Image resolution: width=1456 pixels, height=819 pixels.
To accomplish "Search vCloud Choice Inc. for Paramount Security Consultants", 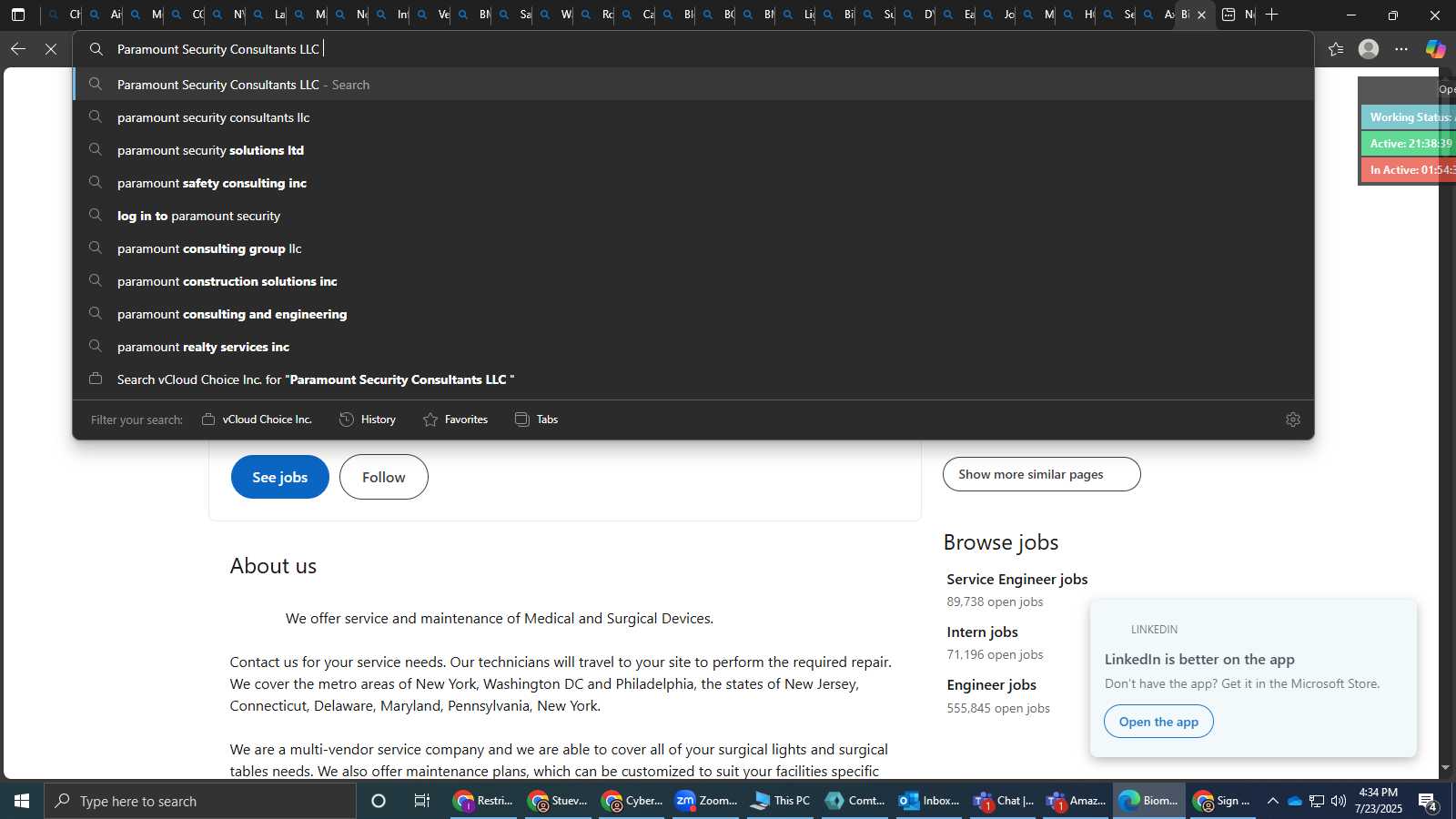I will pyautogui.click(x=693, y=379).
